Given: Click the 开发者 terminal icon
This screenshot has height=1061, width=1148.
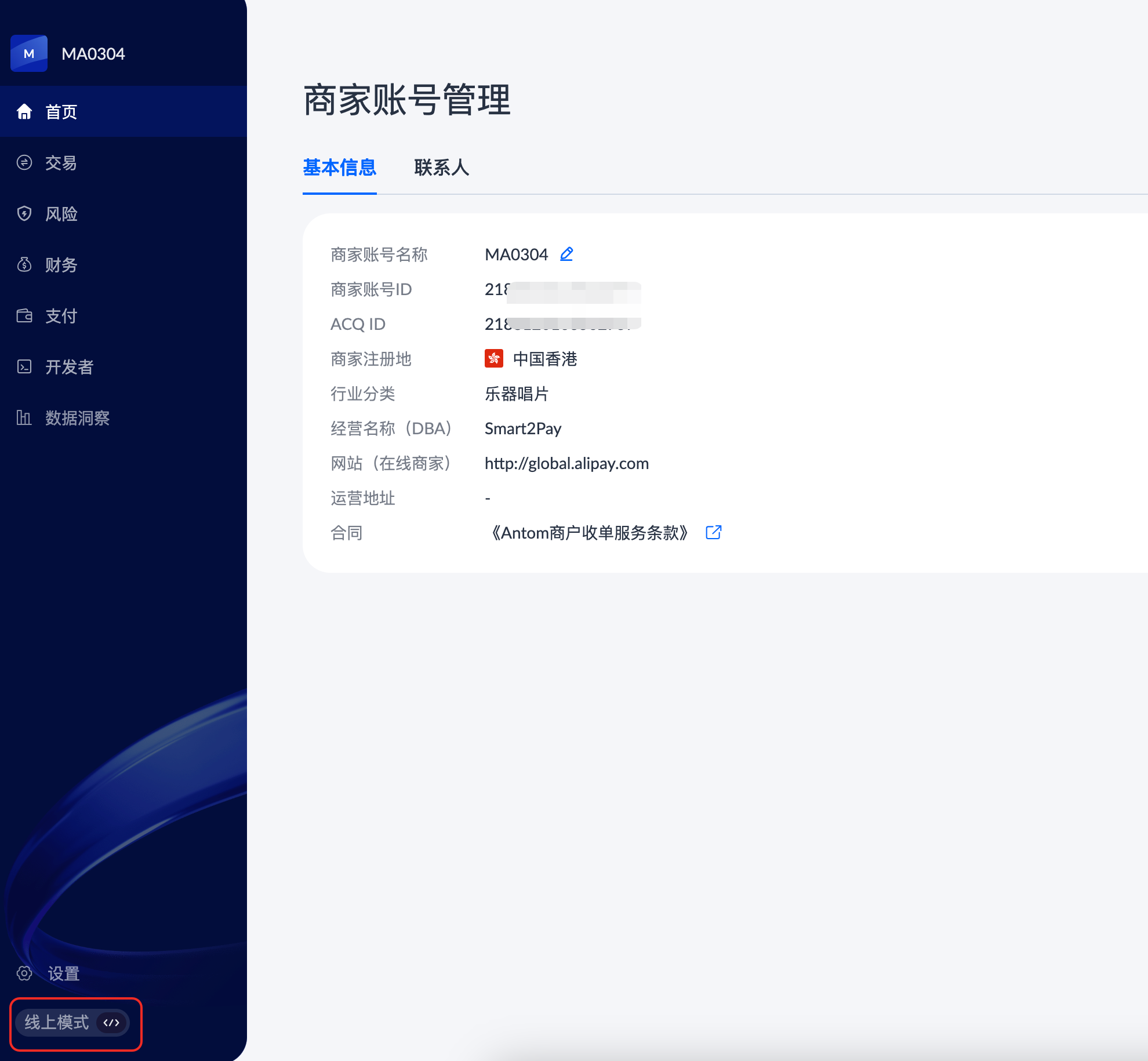Looking at the screenshot, I should (x=24, y=366).
